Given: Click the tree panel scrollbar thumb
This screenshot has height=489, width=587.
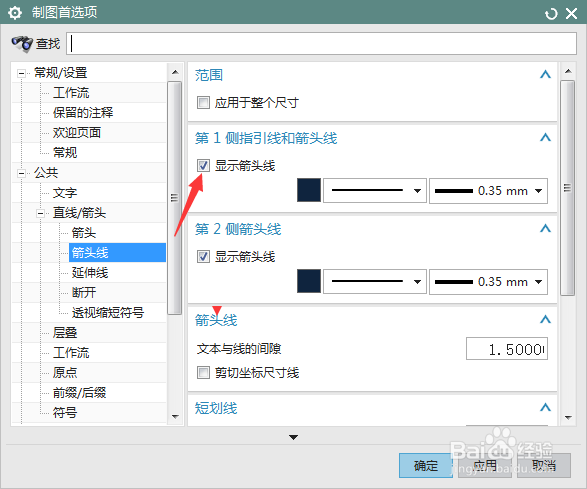Looking at the screenshot, I should 174,198.
